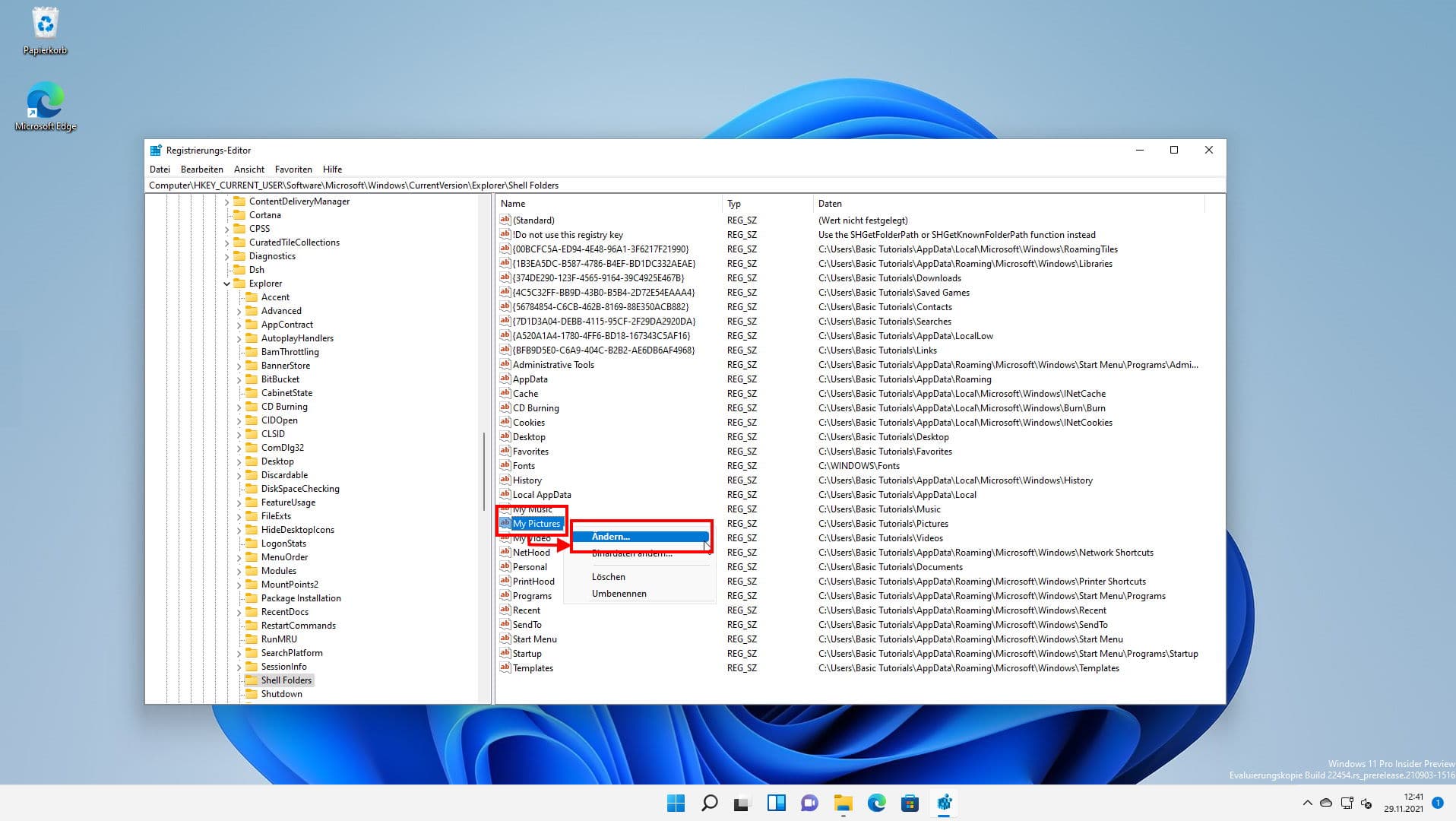Launch Microsoft Store from the taskbar
This screenshot has height=821, width=1456.
[x=911, y=803]
